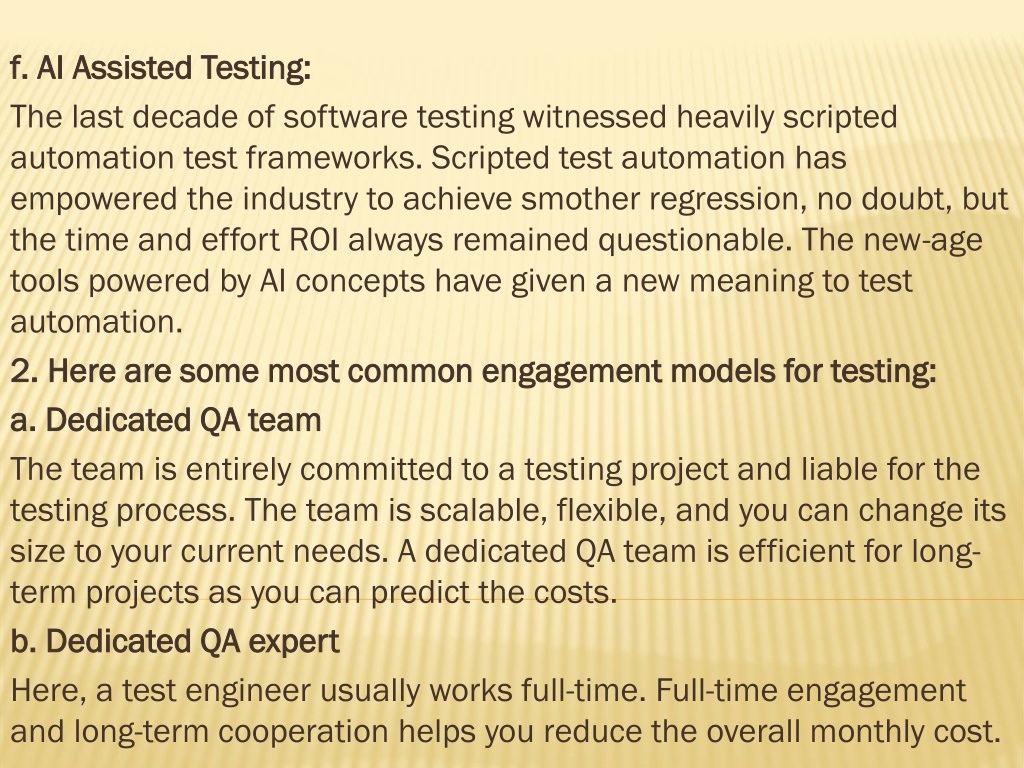This screenshot has height=768, width=1024.
Task: Click the line 'The team is entirely committed'
Action: pyautogui.click(x=495, y=470)
